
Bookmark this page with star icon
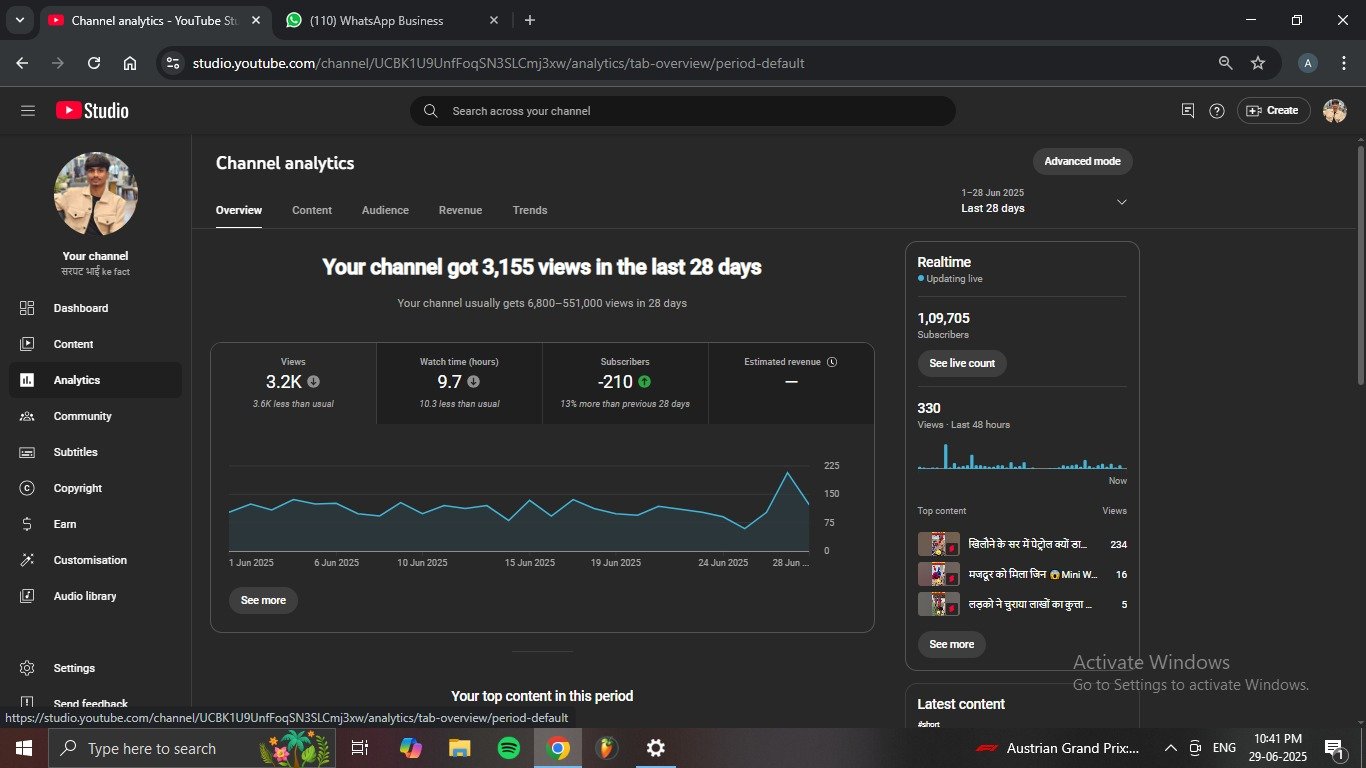point(1258,63)
